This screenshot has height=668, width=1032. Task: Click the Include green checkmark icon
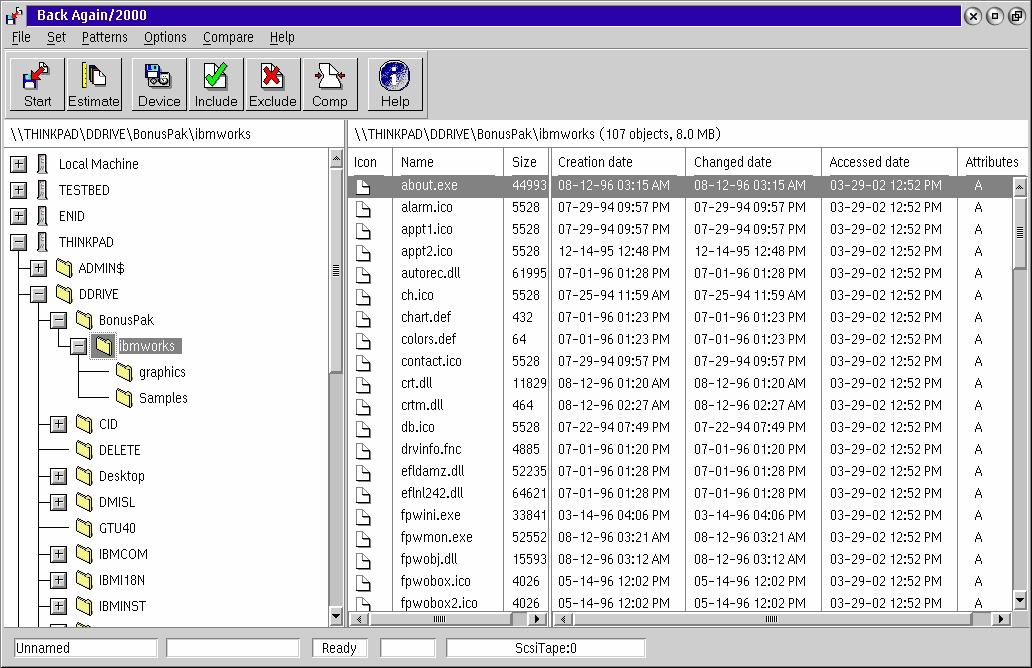coord(216,84)
